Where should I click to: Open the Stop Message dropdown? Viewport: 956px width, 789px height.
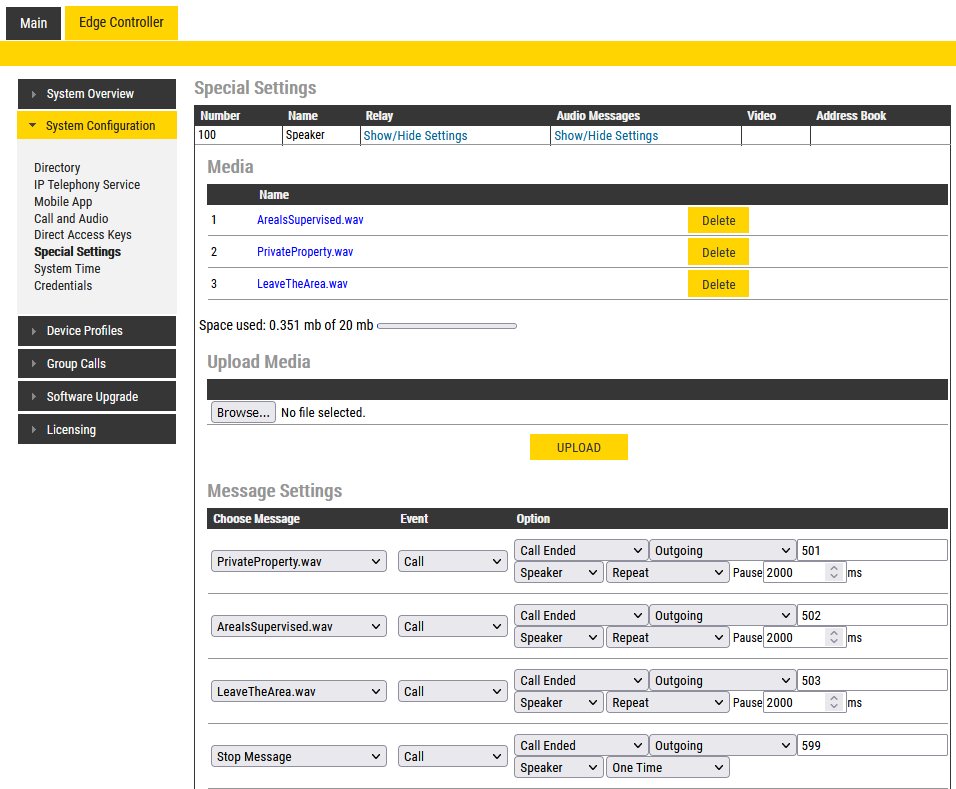299,757
